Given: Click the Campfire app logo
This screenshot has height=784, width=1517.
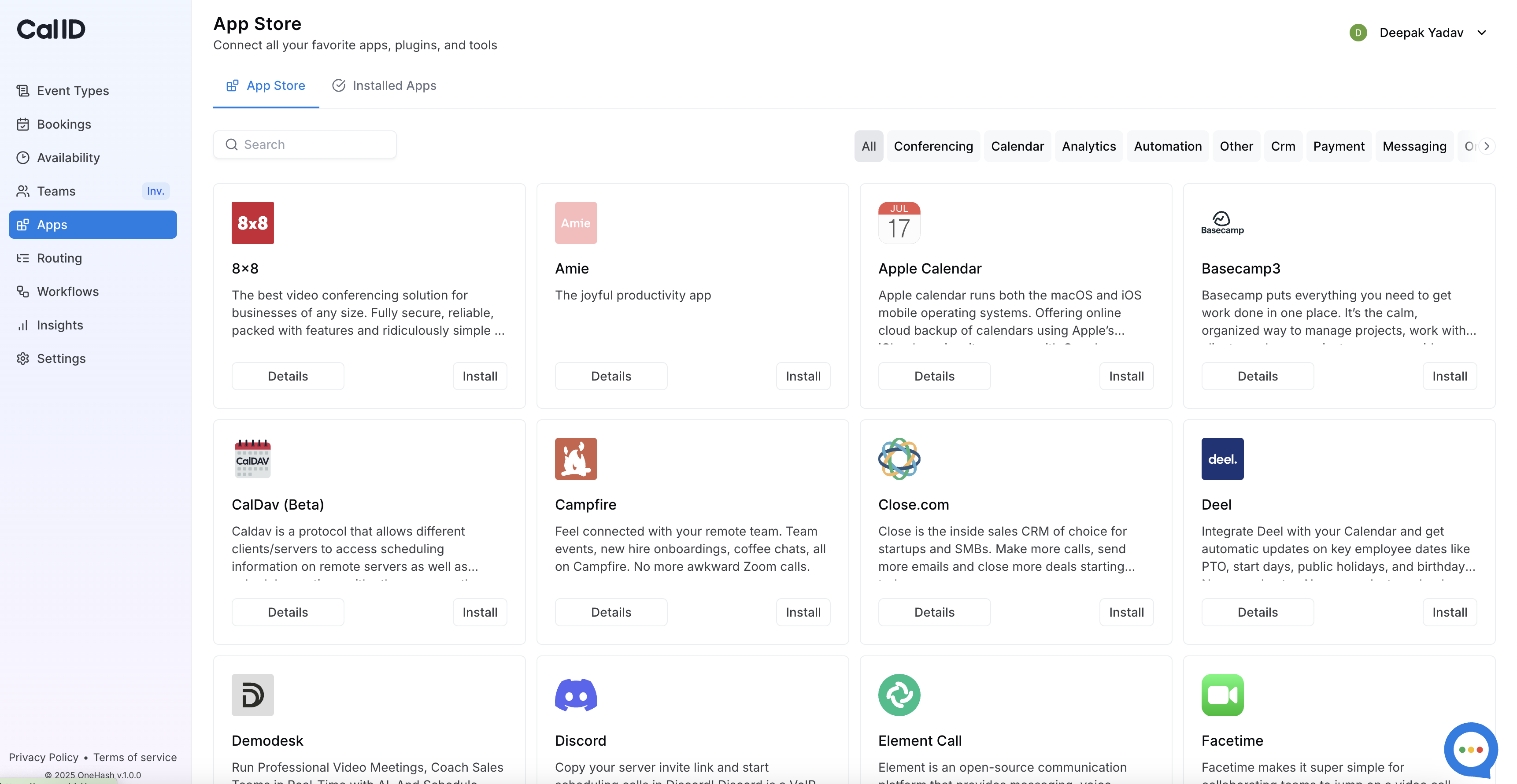Looking at the screenshot, I should pos(575,459).
